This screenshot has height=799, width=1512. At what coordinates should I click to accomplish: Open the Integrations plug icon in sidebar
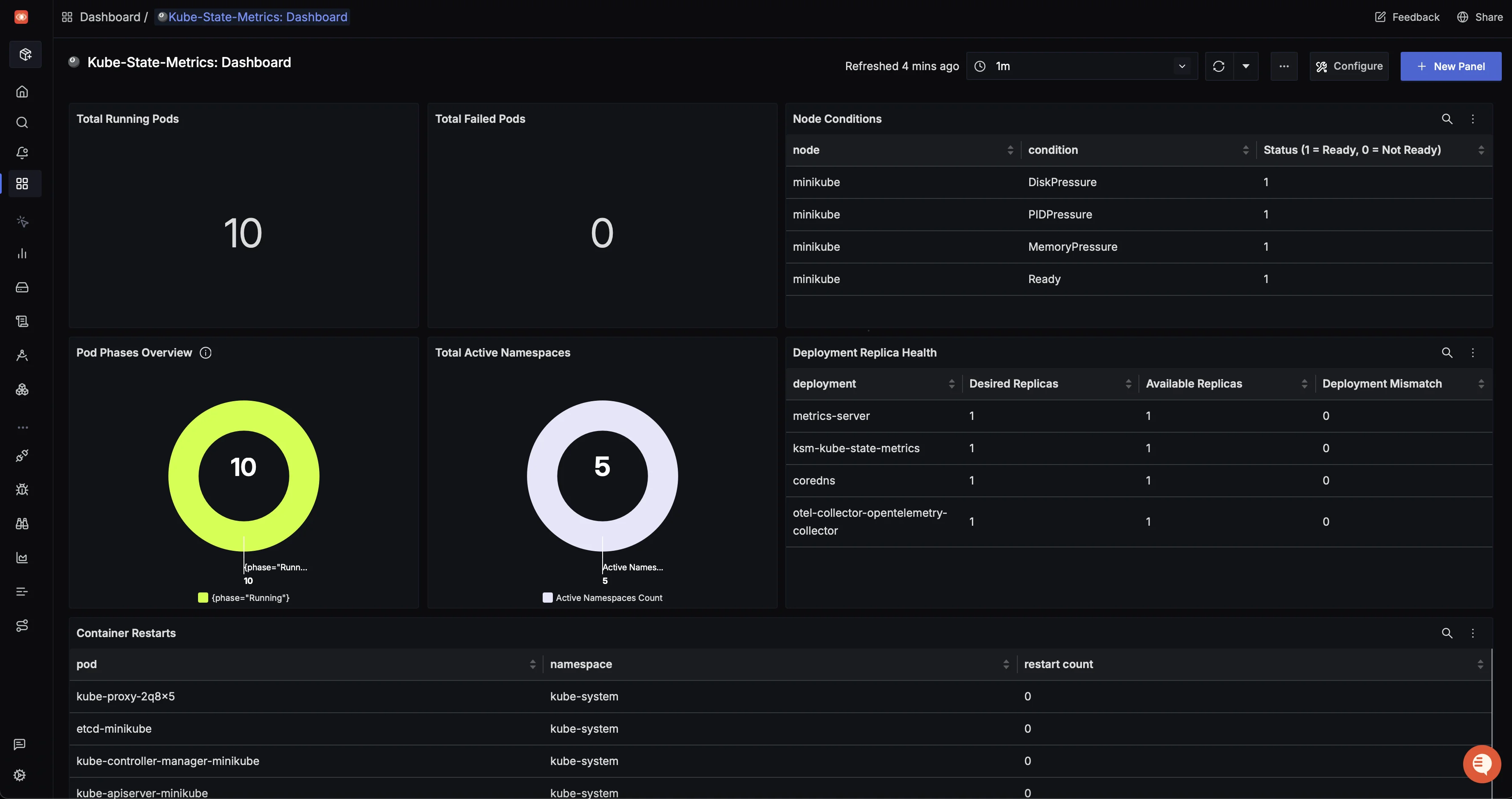(22, 455)
